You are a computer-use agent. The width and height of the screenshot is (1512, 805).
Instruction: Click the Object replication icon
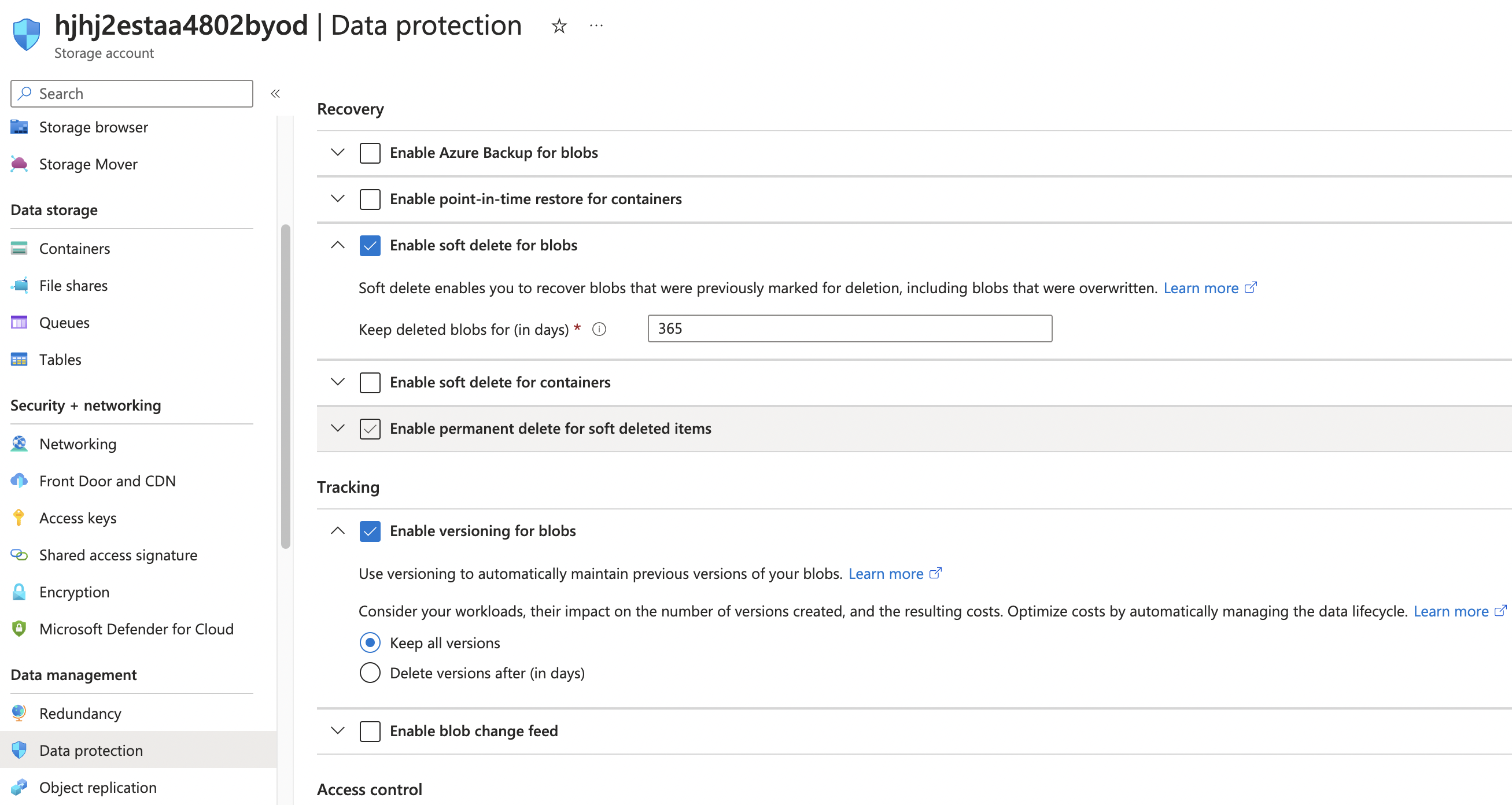click(19, 788)
